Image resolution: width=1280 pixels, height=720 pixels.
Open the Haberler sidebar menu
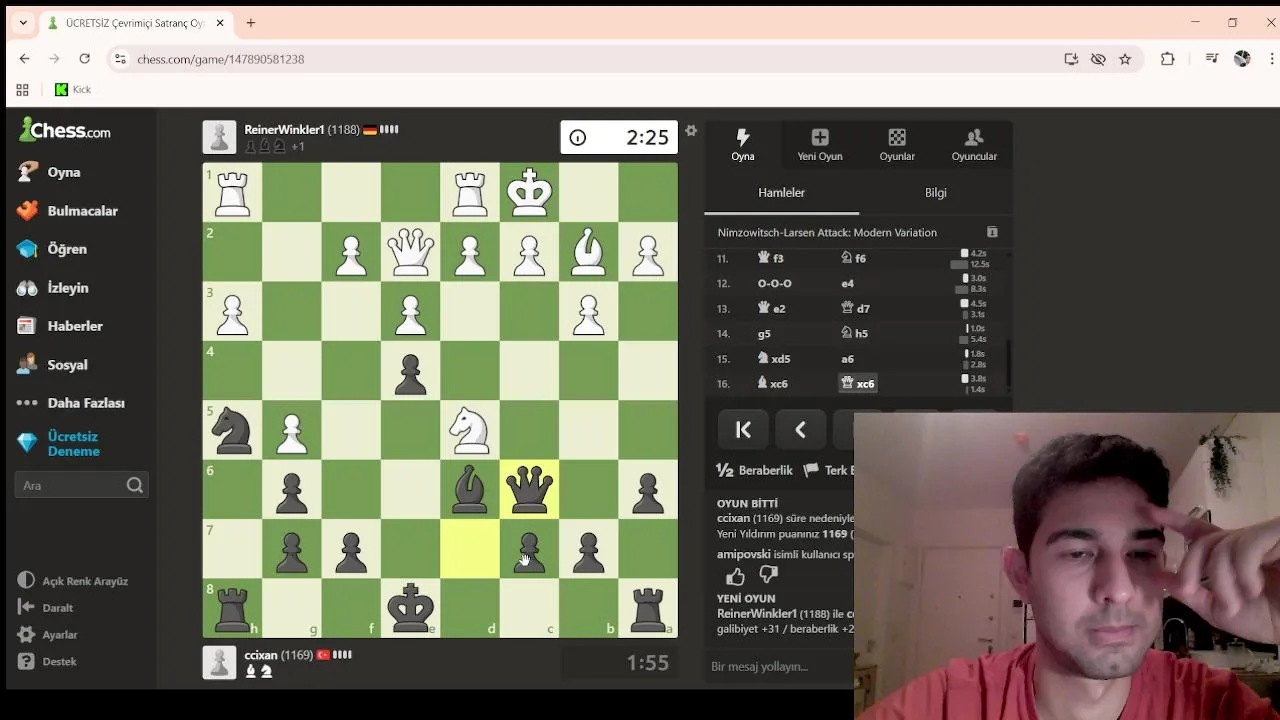(60, 326)
